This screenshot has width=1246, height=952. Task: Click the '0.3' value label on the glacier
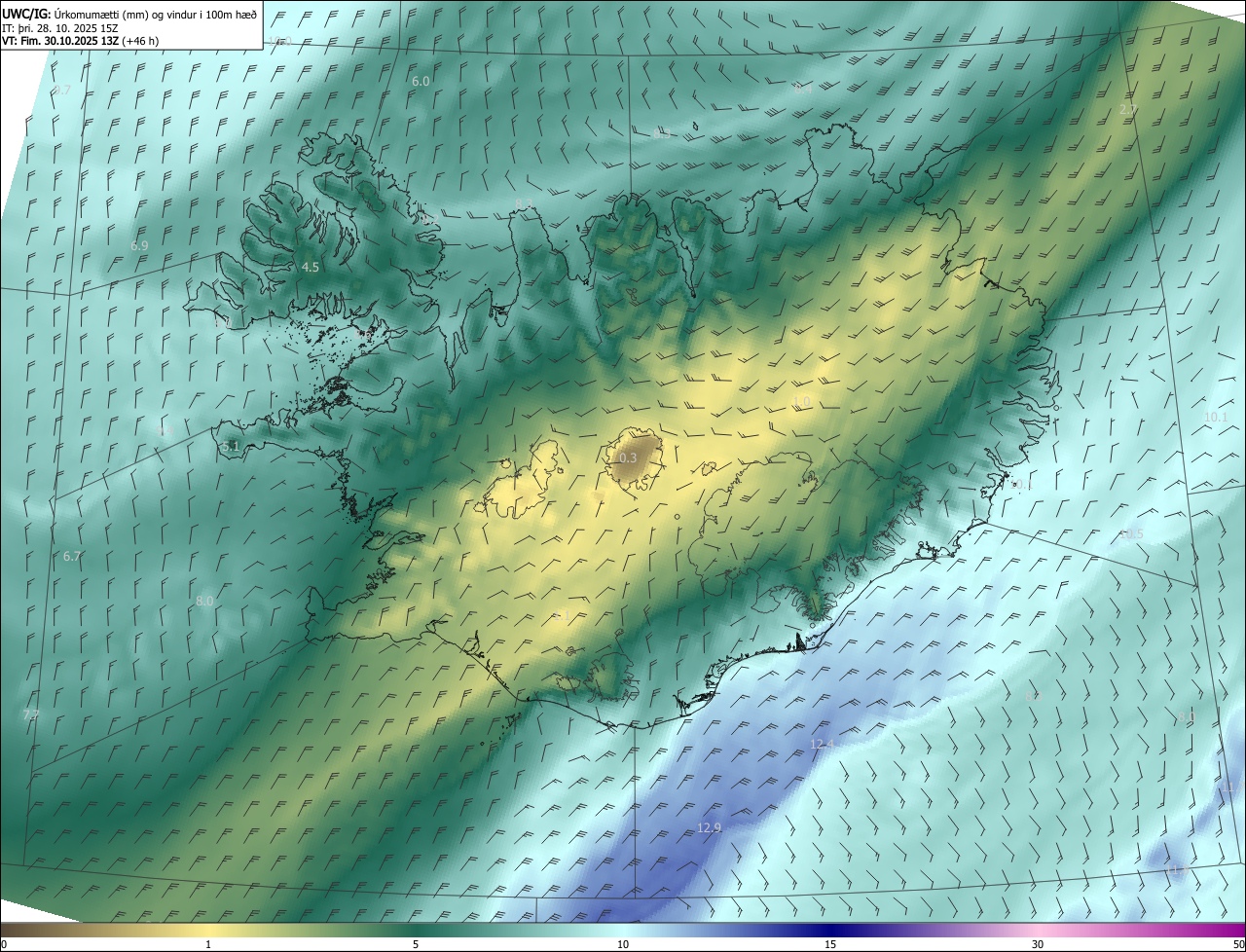tap(627, 458)
